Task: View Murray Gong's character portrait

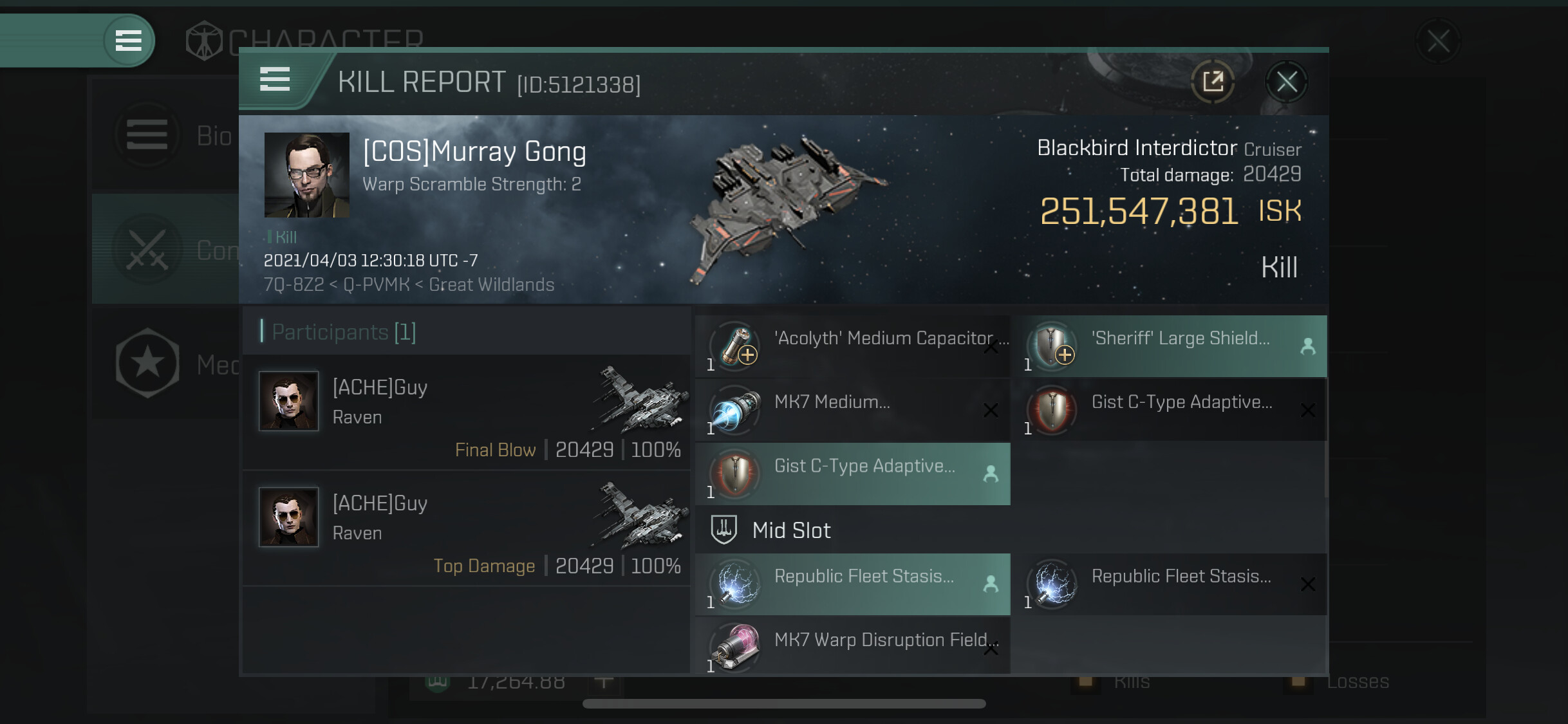Action: point(307,175)
